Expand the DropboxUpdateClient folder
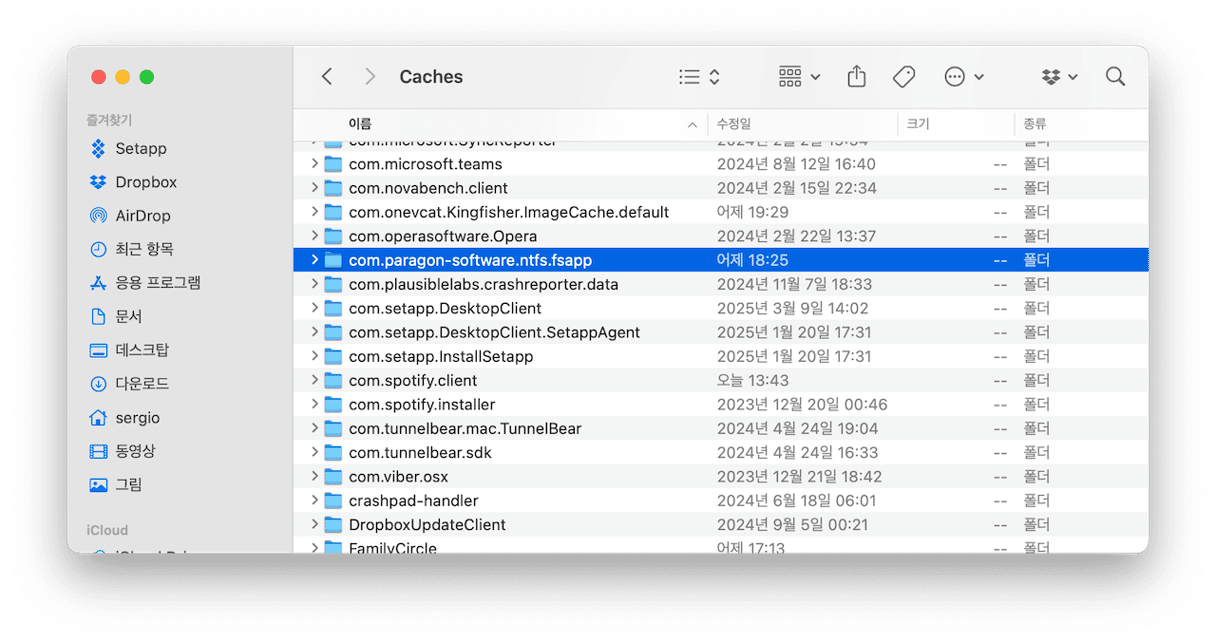This screenshot has width=1216, height=642. pyautogui.click(x=314, y=524)
